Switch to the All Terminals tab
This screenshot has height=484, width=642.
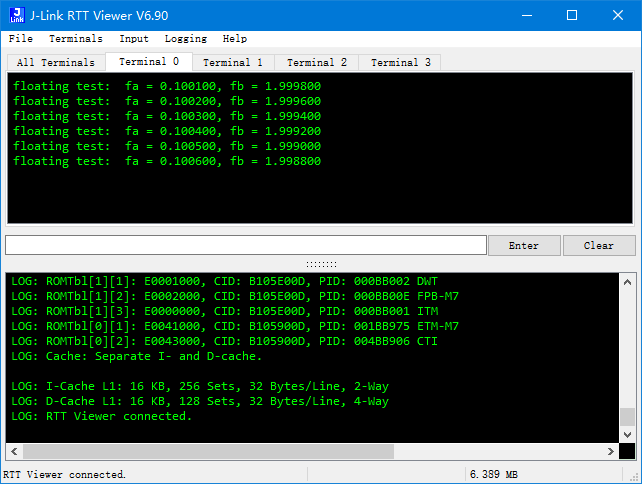(56, 62)
